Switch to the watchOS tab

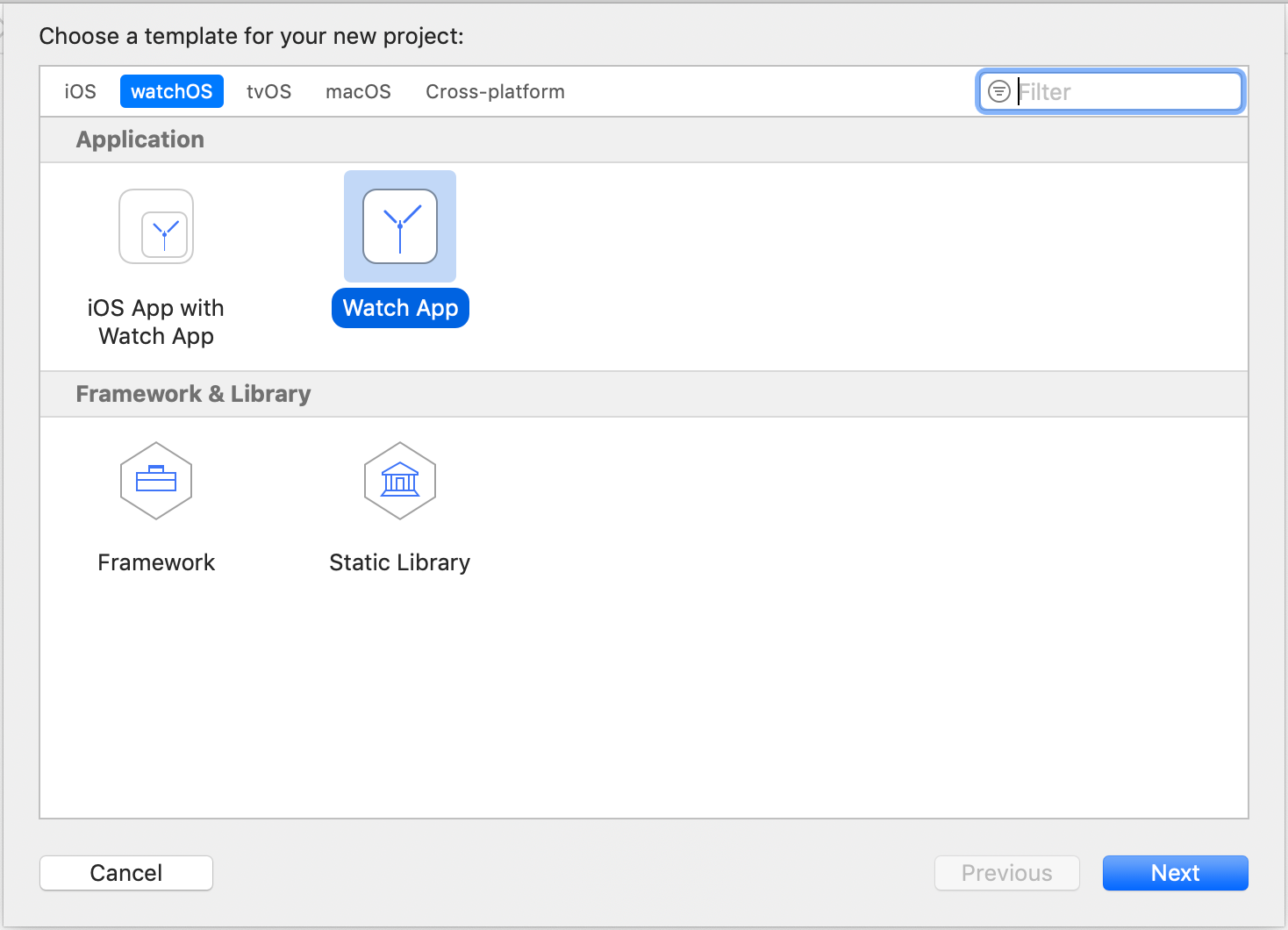172,91
